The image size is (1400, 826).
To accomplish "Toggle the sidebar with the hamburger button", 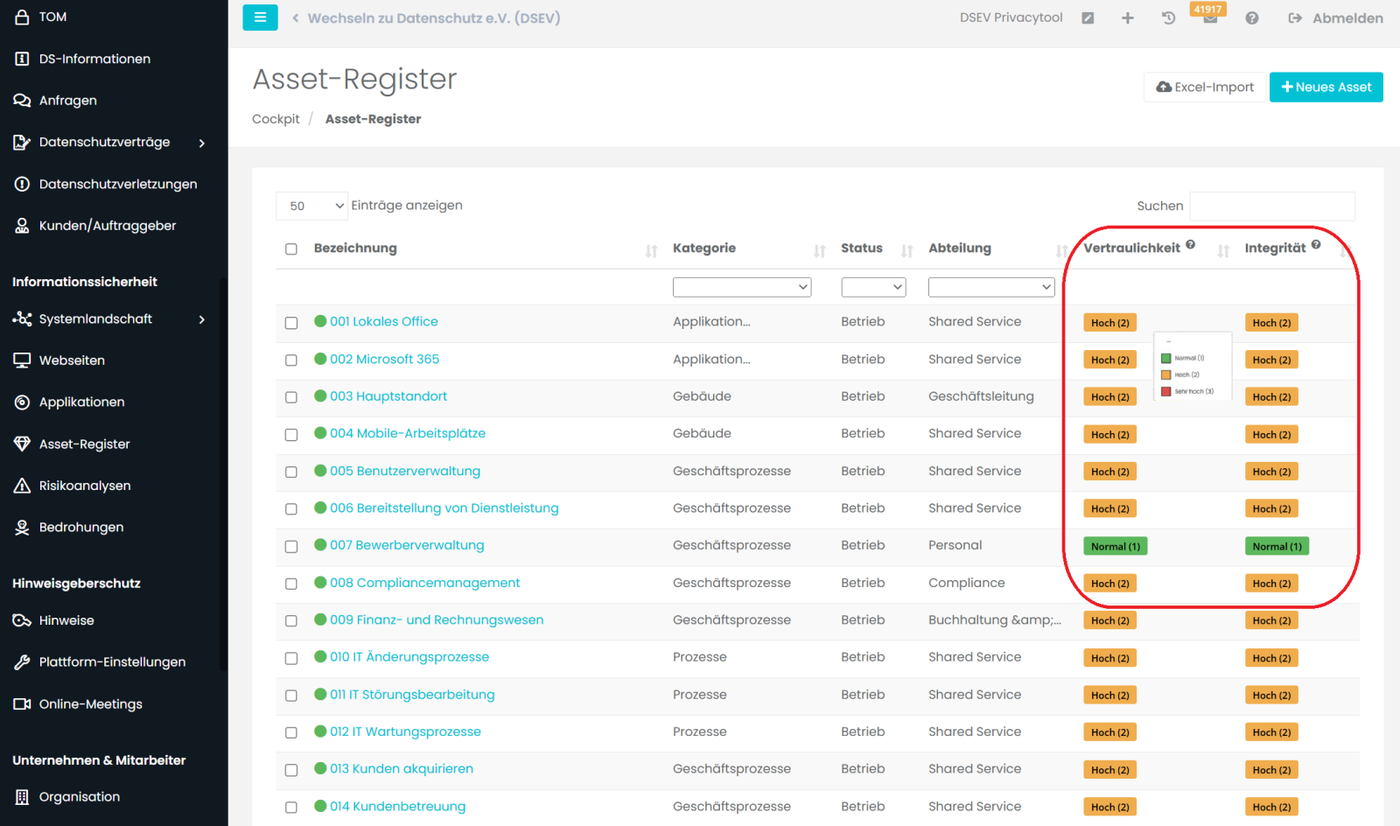I will pyautogui.click(x=260, y=17).
